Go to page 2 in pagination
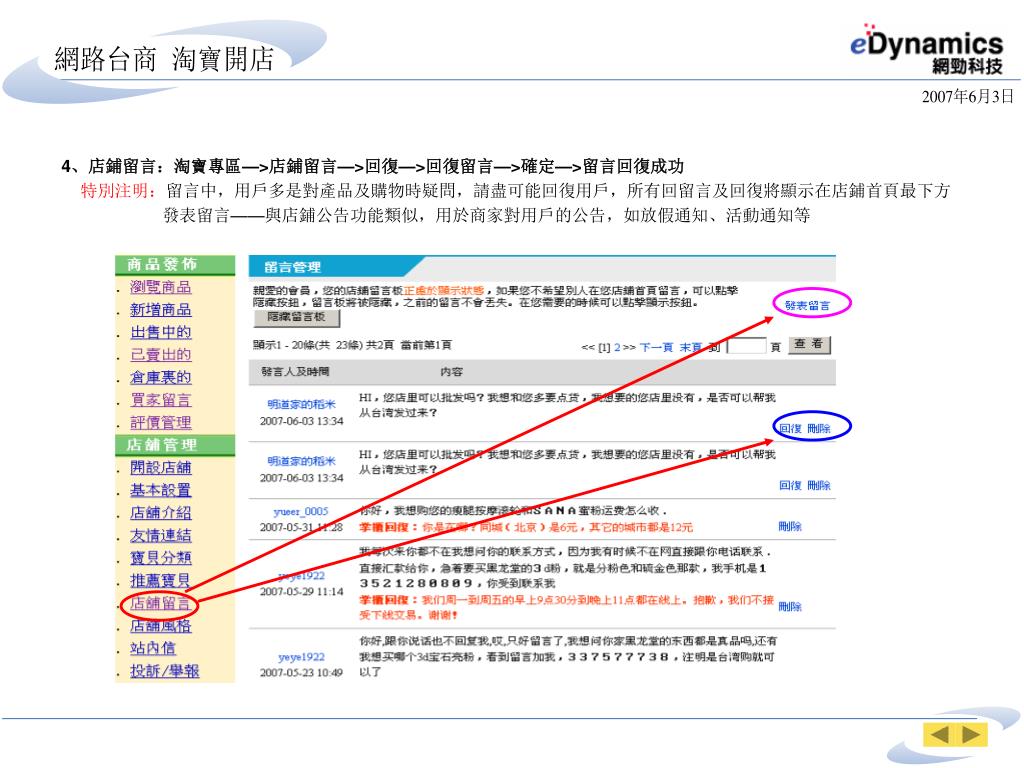 [x=617, y=347]
